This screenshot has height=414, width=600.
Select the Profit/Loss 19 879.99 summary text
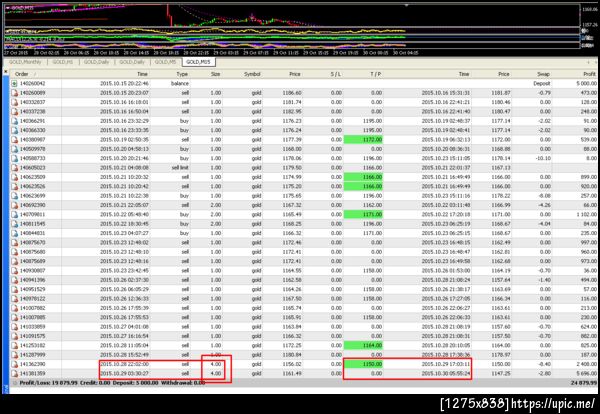(48, 383)
